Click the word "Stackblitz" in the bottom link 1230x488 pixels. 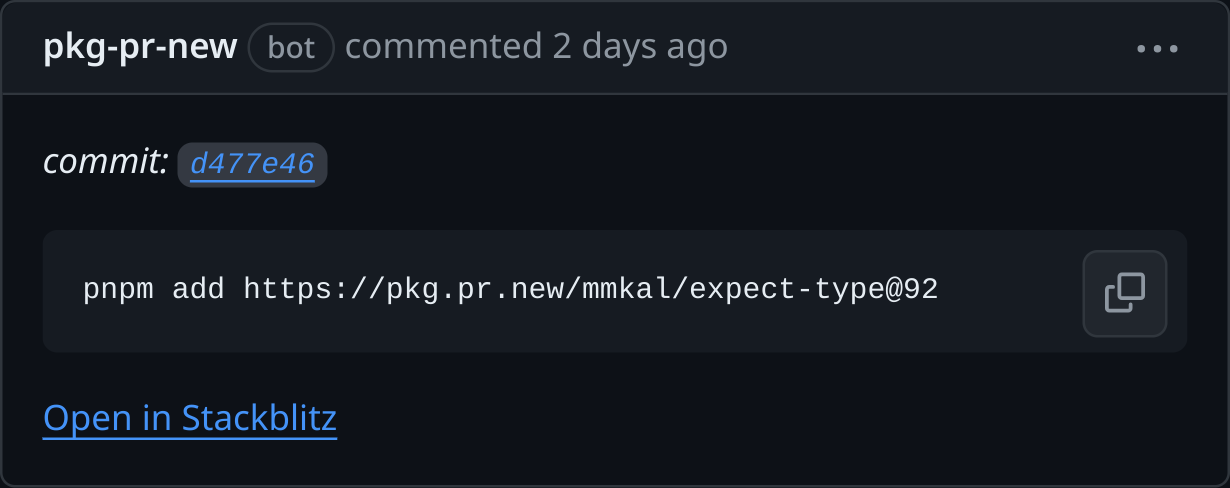pos(258,418)
